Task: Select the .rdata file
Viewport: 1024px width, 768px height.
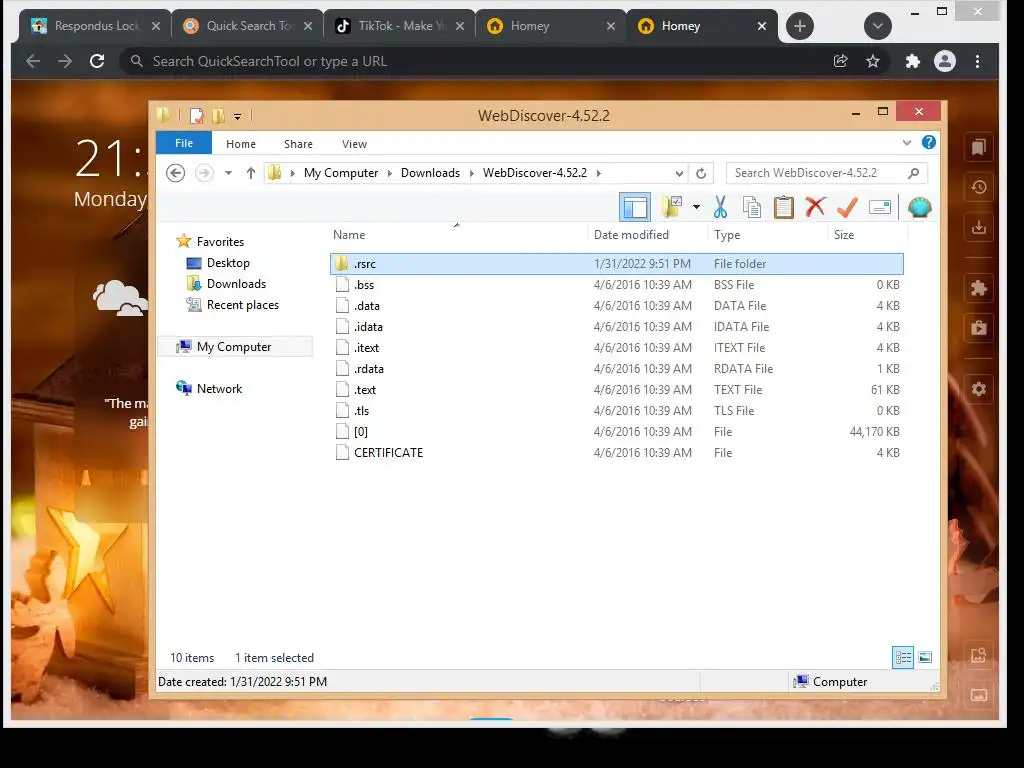Action: 616,369
